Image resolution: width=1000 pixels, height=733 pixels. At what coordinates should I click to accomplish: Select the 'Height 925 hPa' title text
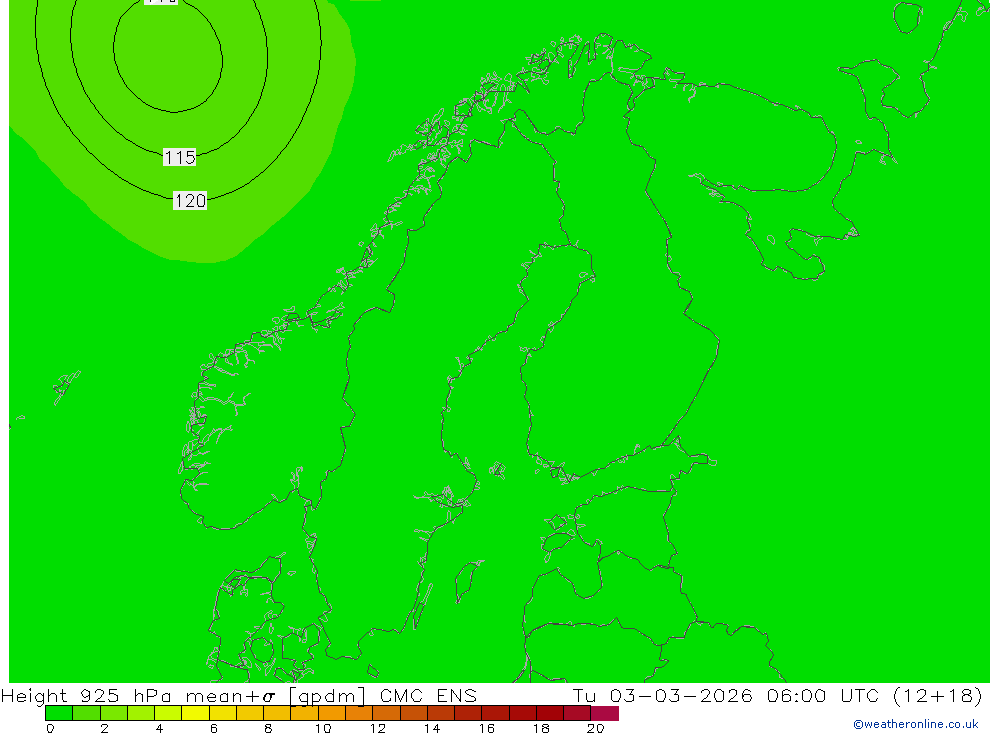(x=86, y=695)
